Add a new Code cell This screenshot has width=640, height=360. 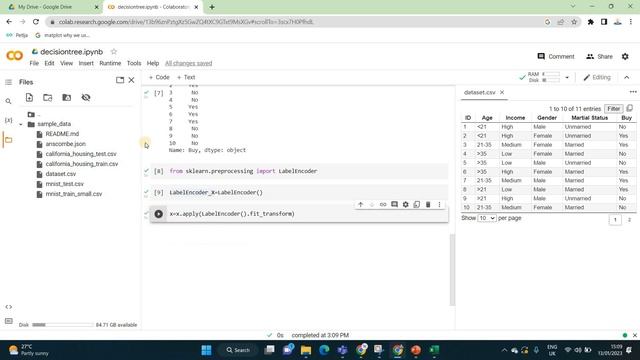pyautogui.click(x=159, y=77)
